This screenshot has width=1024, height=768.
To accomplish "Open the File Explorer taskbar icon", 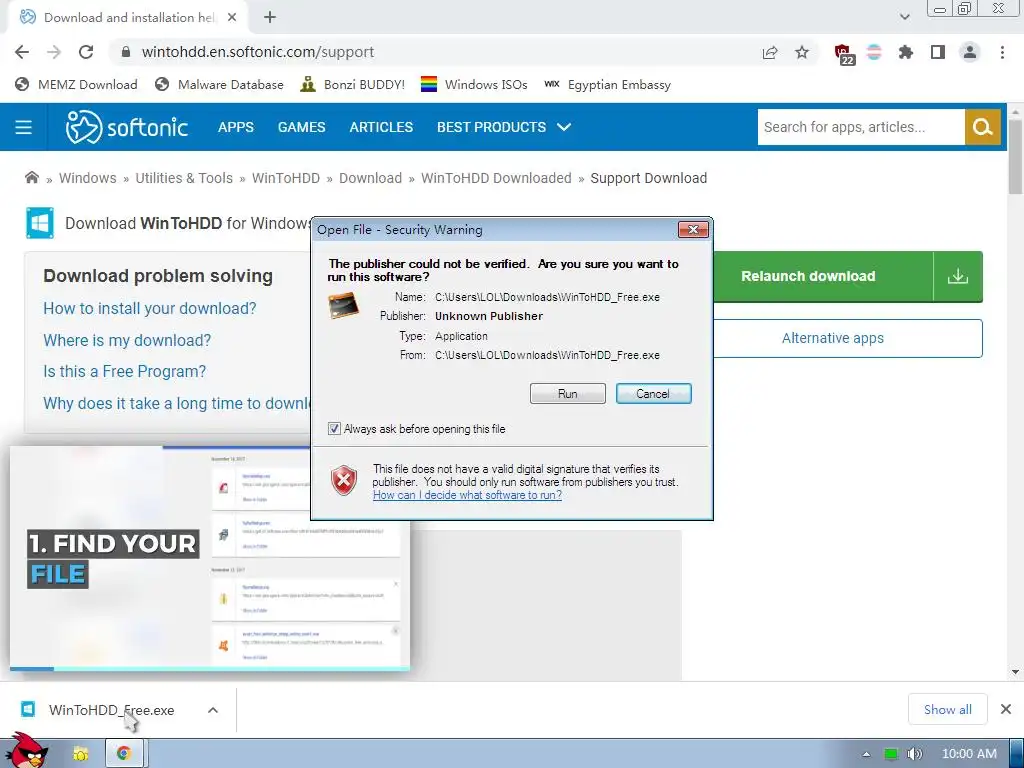I will tap(80, 754).
